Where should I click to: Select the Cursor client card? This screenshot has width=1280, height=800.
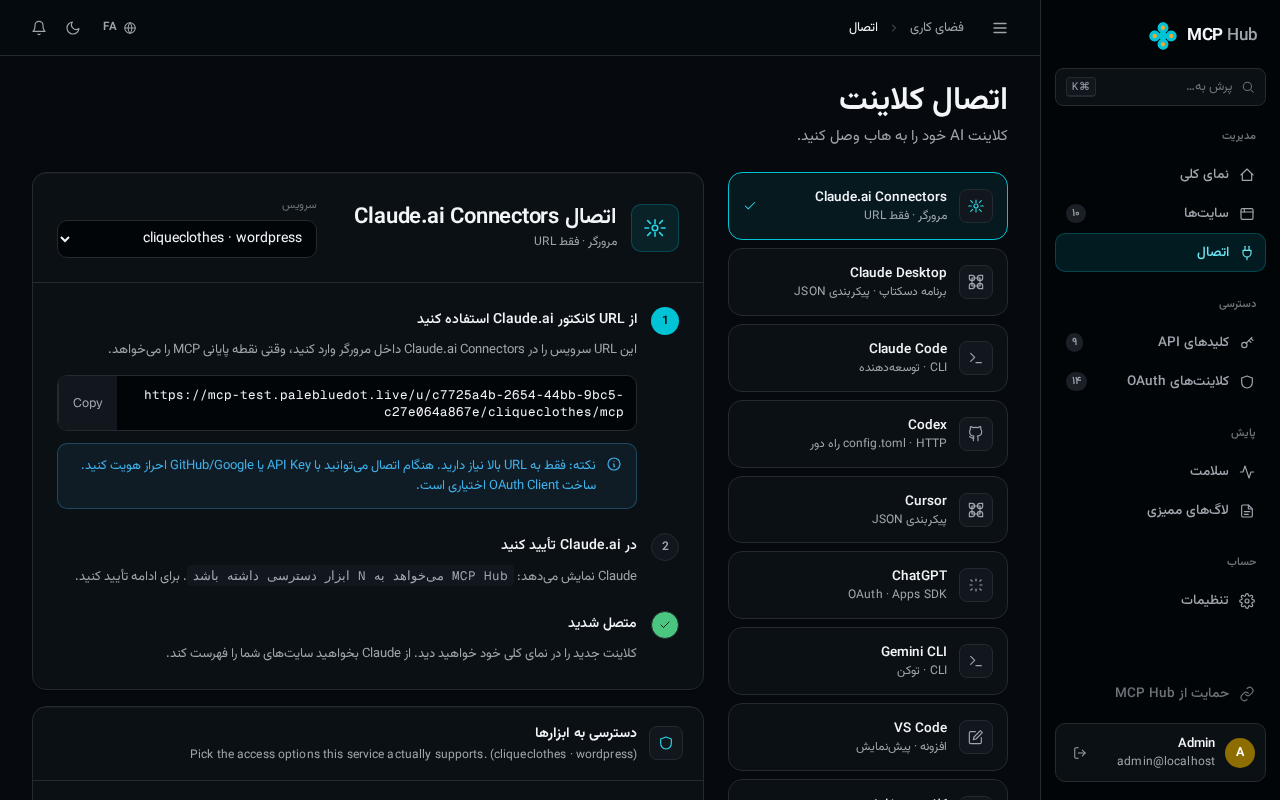tap(868, 510)
